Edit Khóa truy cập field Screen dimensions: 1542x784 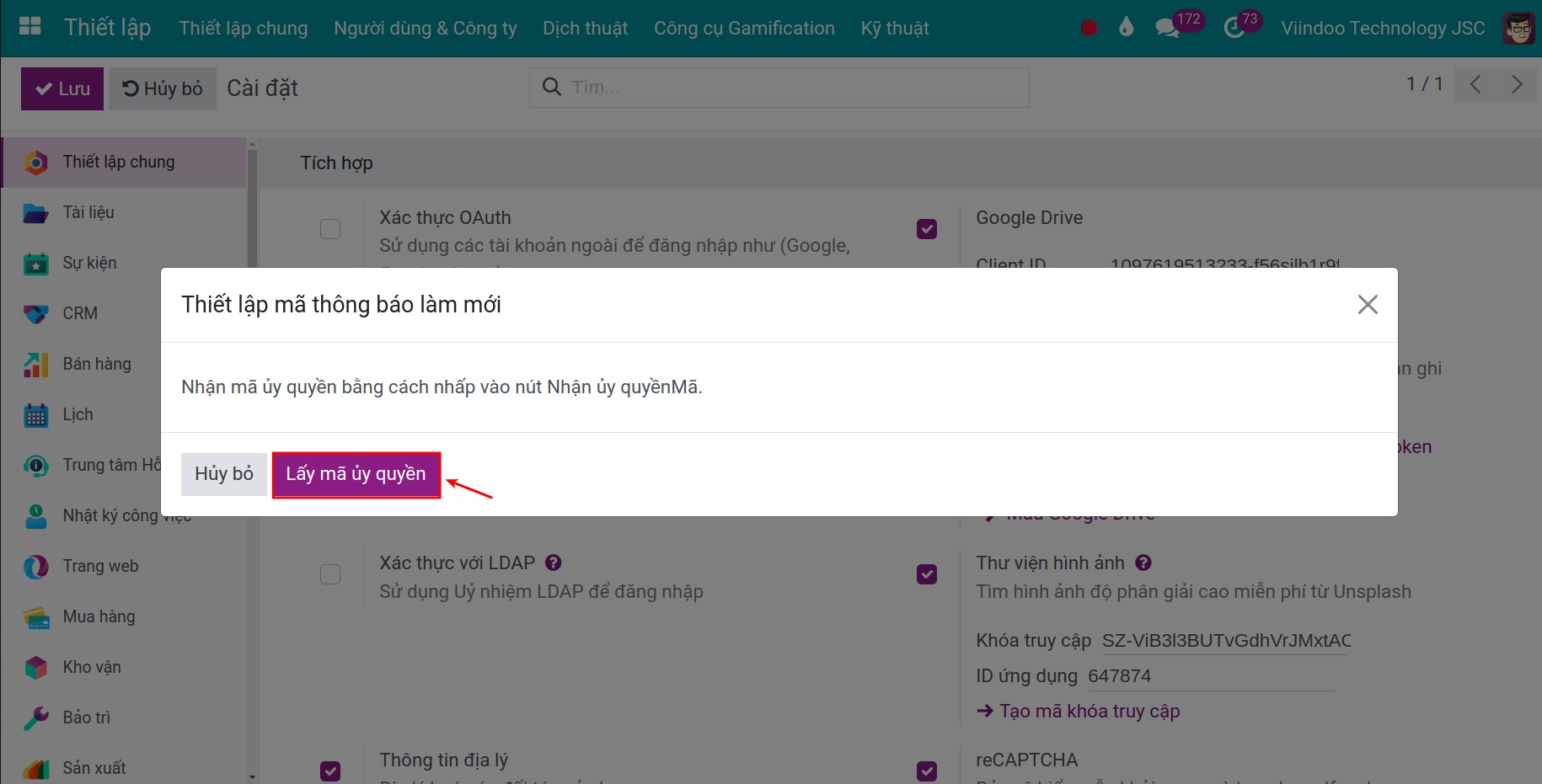coord(1226,641)
